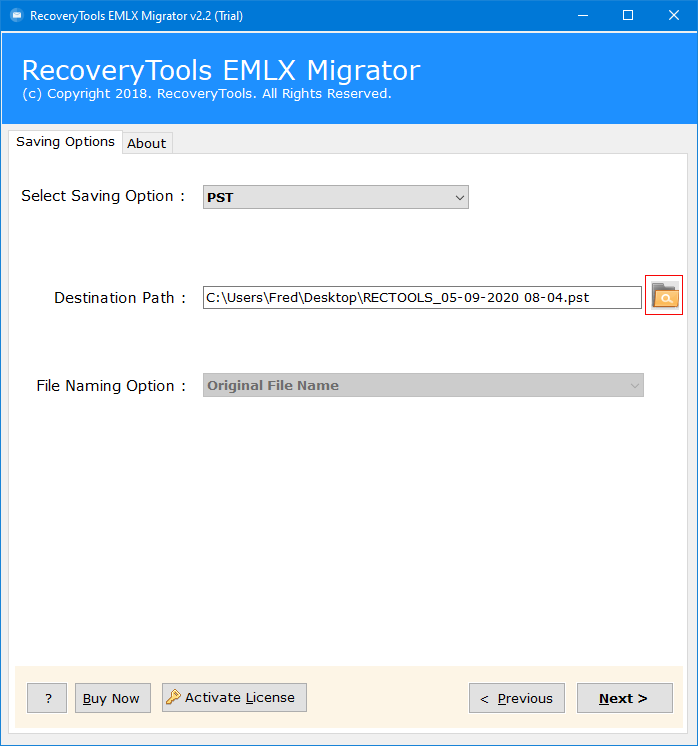698x746 pixels.
Task: Click the File Naming Option label
Action: 111,386
